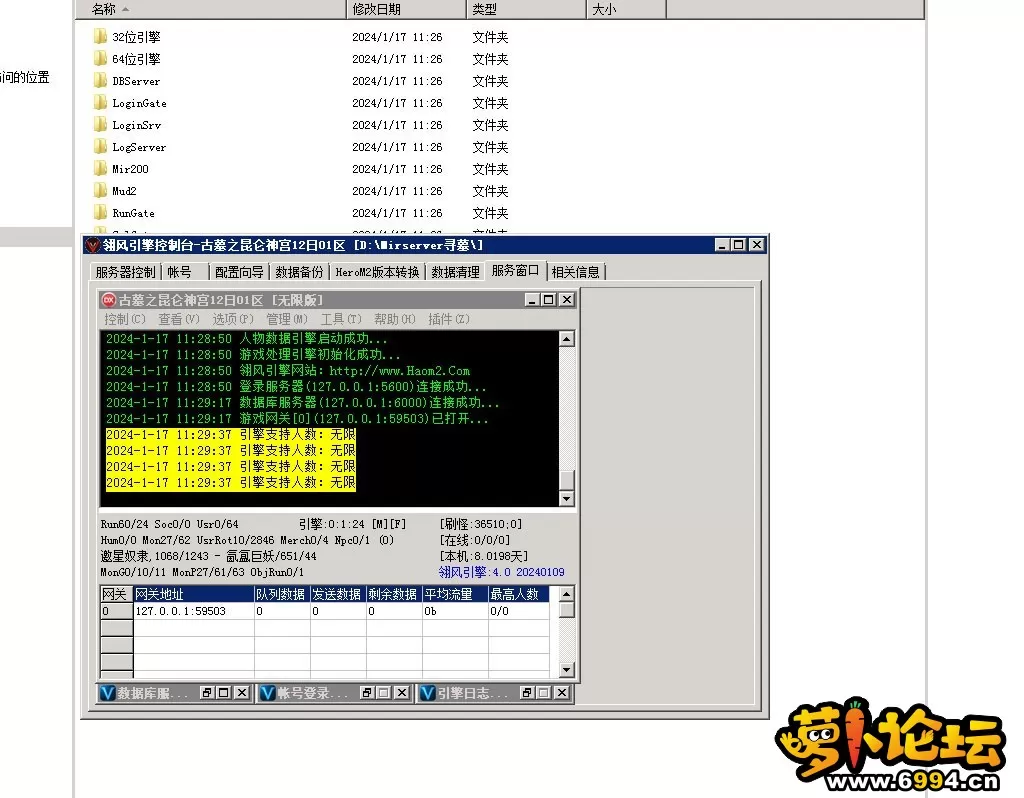The width and height of the screenshot is (1024, 798).
Task: Open the 查看(V) menu
Action: click(179, 319)
